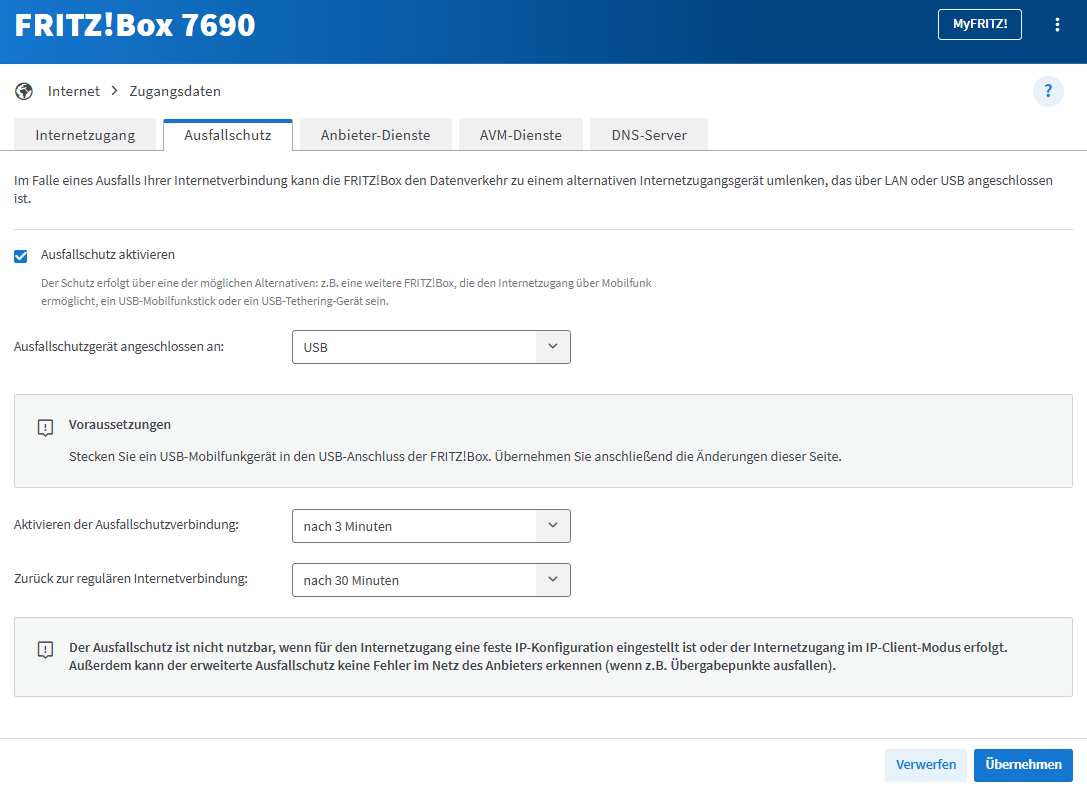The width and height of the screenshot is (1087, 787).
Task: Click the info icon in the Voraussetzungen box
Action: coord(45,428)
